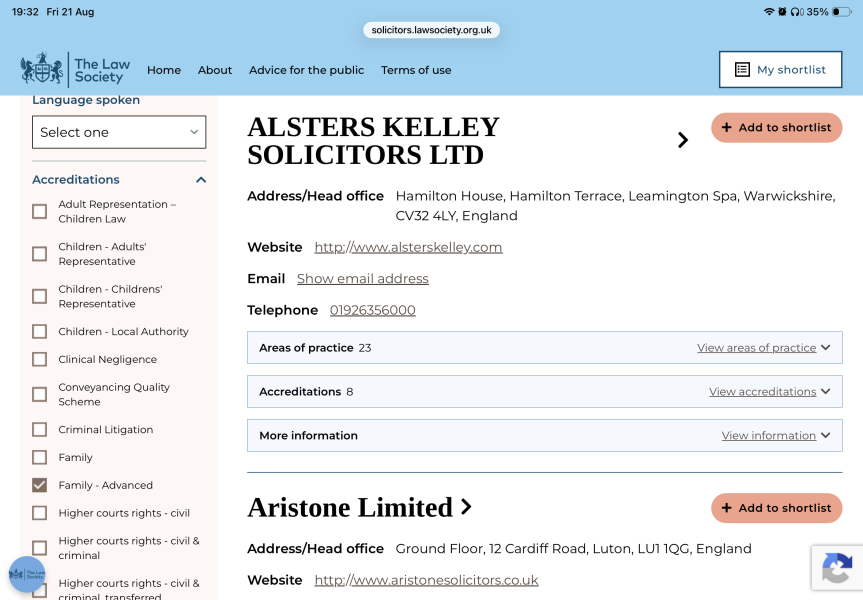Check battery status icon in status bar

(x=842, y=12)
